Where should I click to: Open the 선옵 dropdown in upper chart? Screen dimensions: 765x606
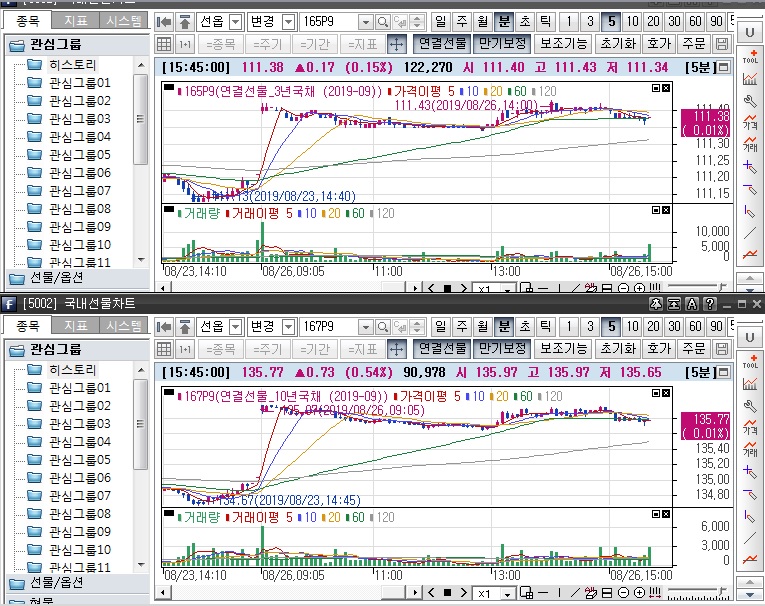click(235, 22)
